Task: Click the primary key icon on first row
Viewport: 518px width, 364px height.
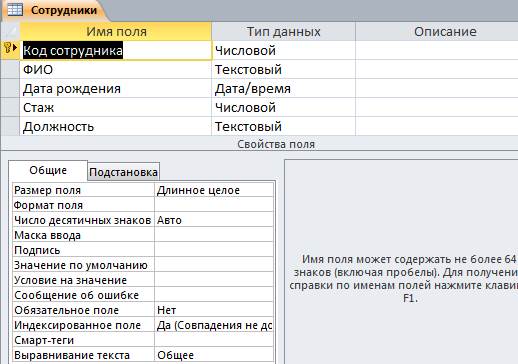Action: (x=10, y=49)
